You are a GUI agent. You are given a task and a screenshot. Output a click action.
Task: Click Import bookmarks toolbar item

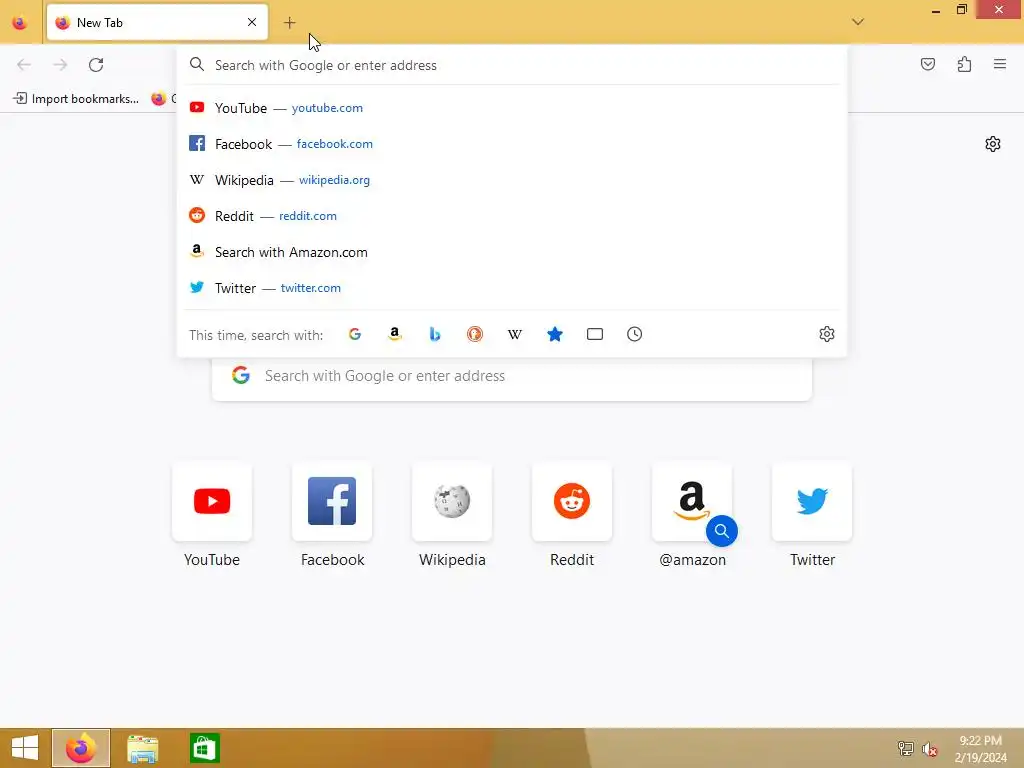tap(76, 99)
